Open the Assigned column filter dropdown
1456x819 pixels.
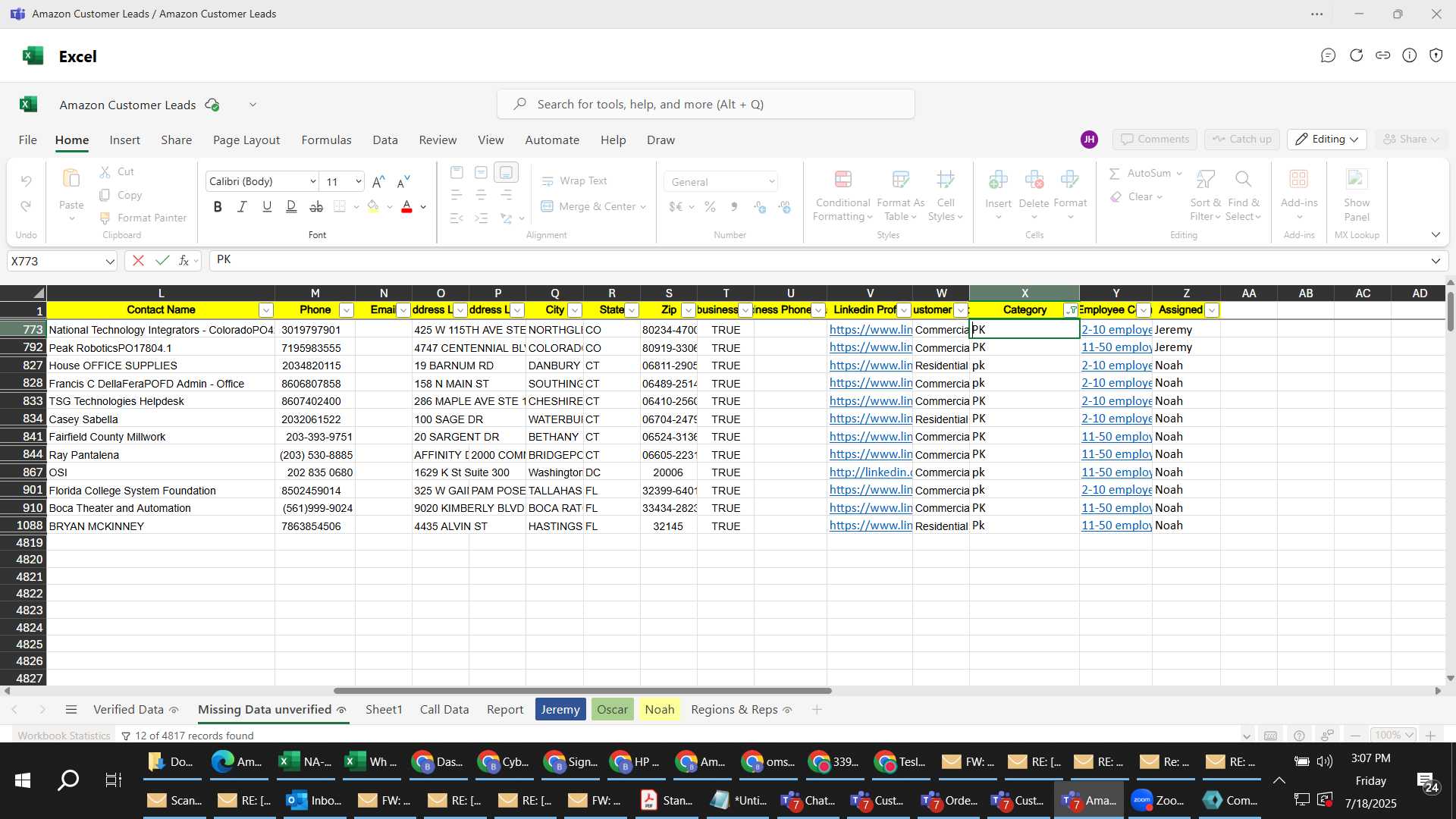1212,310
